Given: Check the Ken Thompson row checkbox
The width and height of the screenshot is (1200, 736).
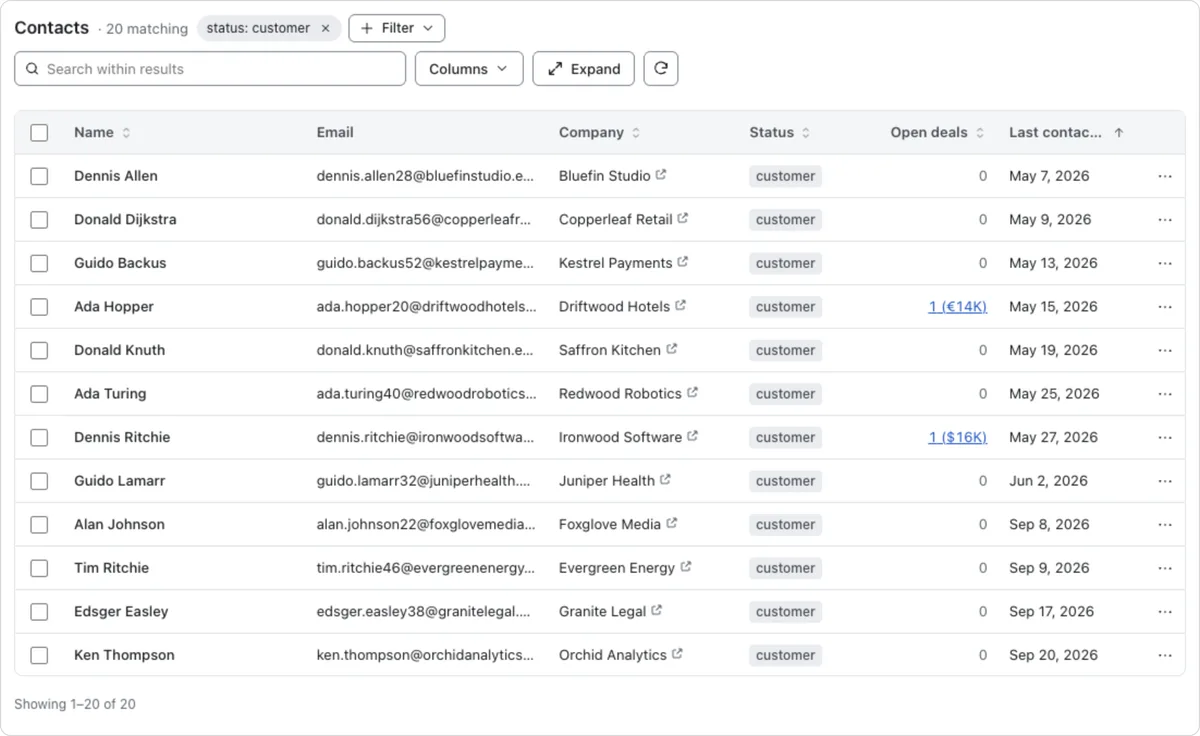Looking at the screenshot, I should click(x=39, y=655).
